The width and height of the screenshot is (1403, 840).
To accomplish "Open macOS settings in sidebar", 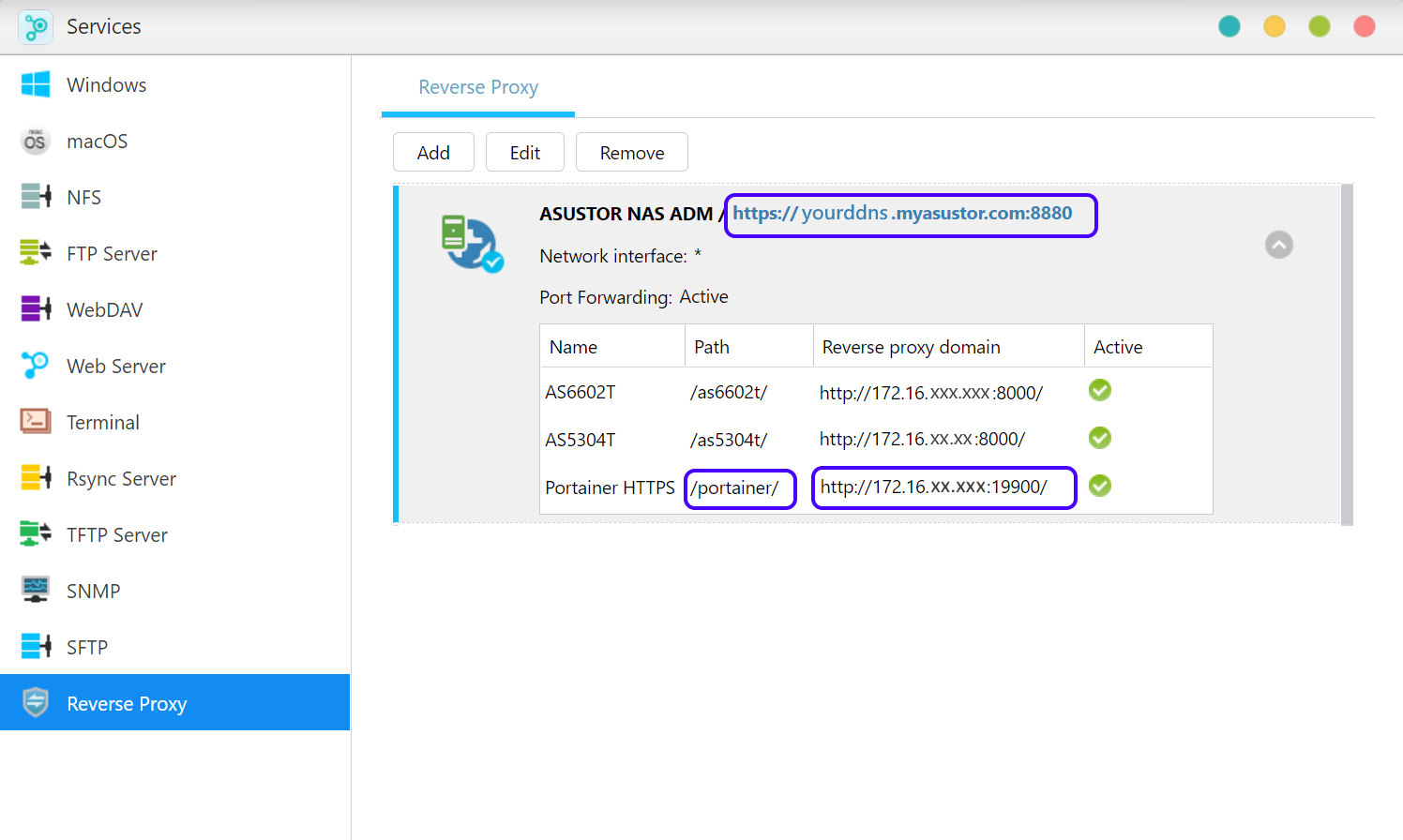I will click(x=175, y=141).
